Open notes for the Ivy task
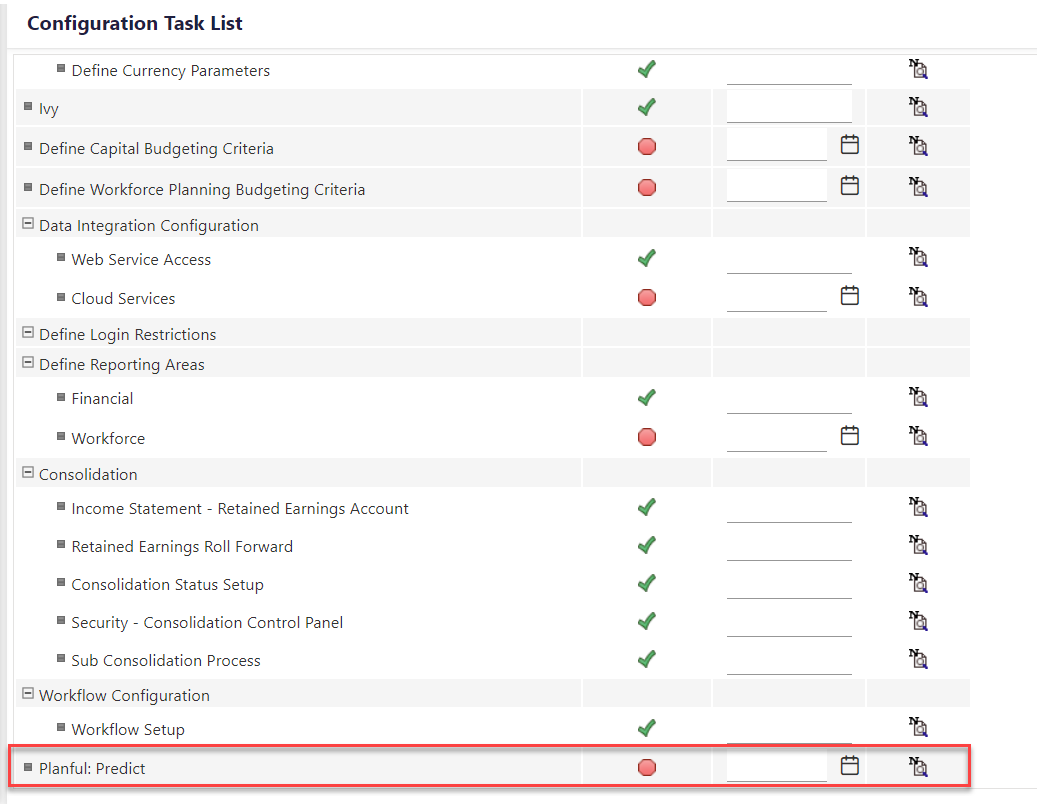Screen dimensions: 1037x804 (918, 106)
